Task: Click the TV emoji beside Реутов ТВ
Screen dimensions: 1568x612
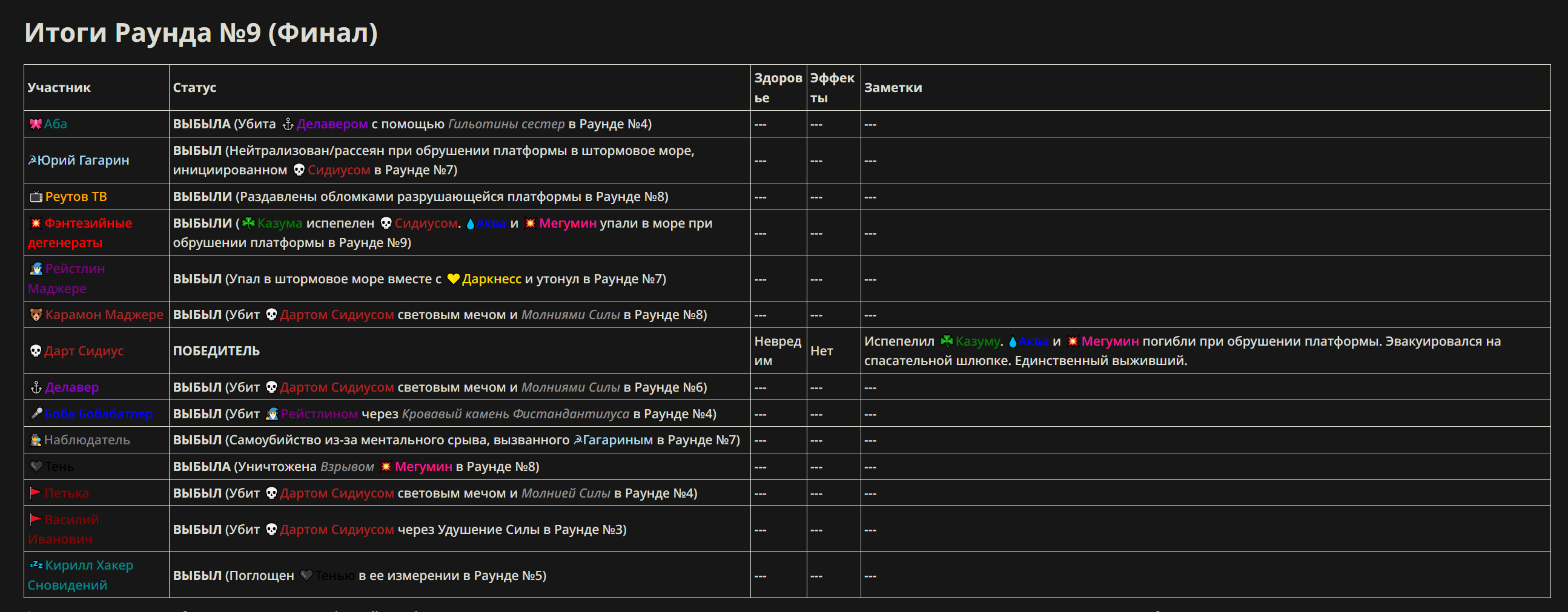Action: [x=36, y=197]
